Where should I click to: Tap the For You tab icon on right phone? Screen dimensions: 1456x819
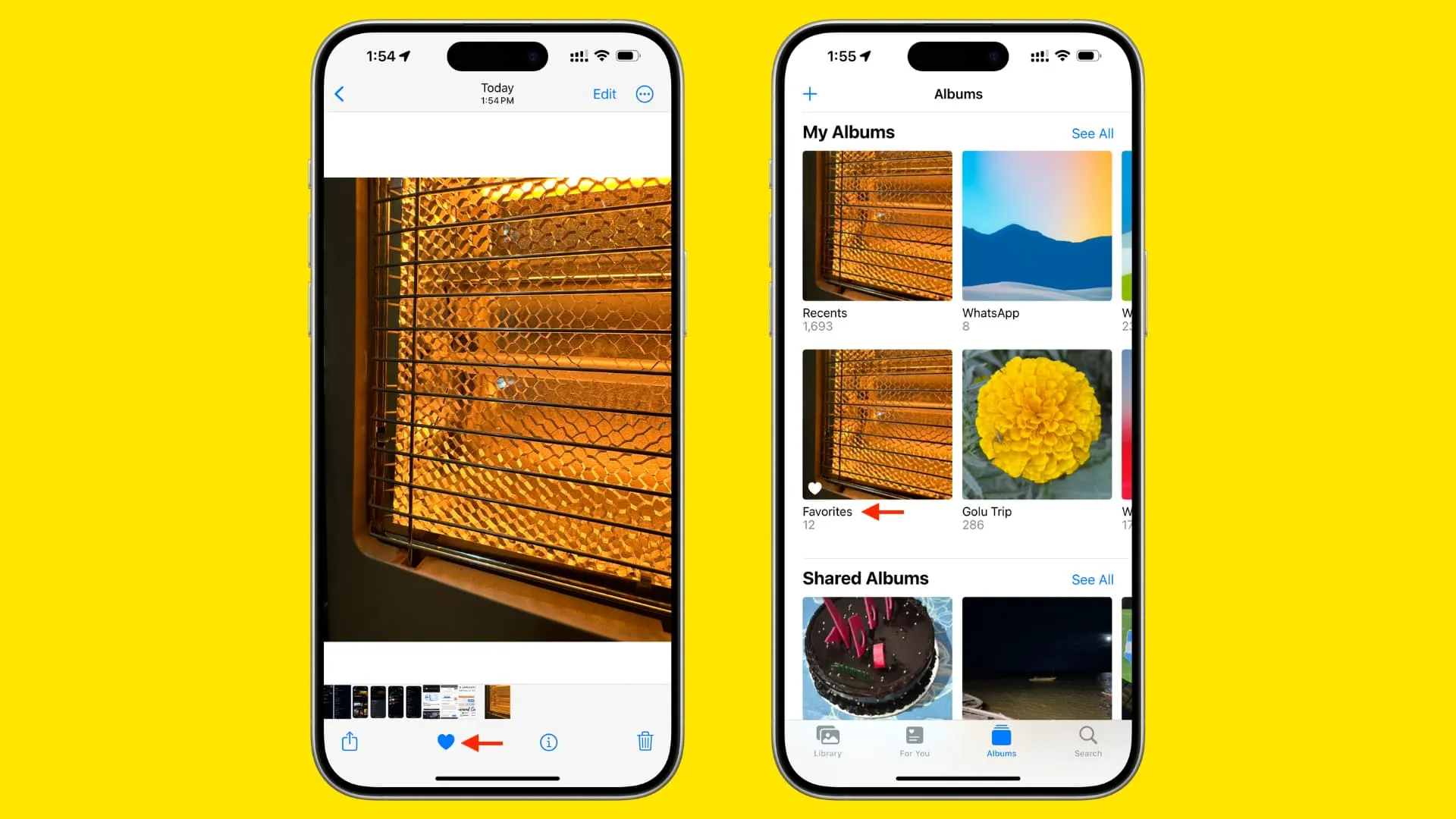click(x=913, y=741)
